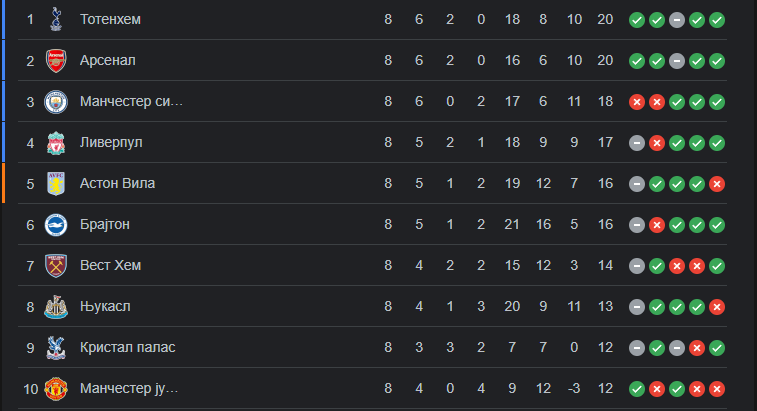Click the Manchester City crest icon
The image size is (757, 411).
click(x=56, y=101)
